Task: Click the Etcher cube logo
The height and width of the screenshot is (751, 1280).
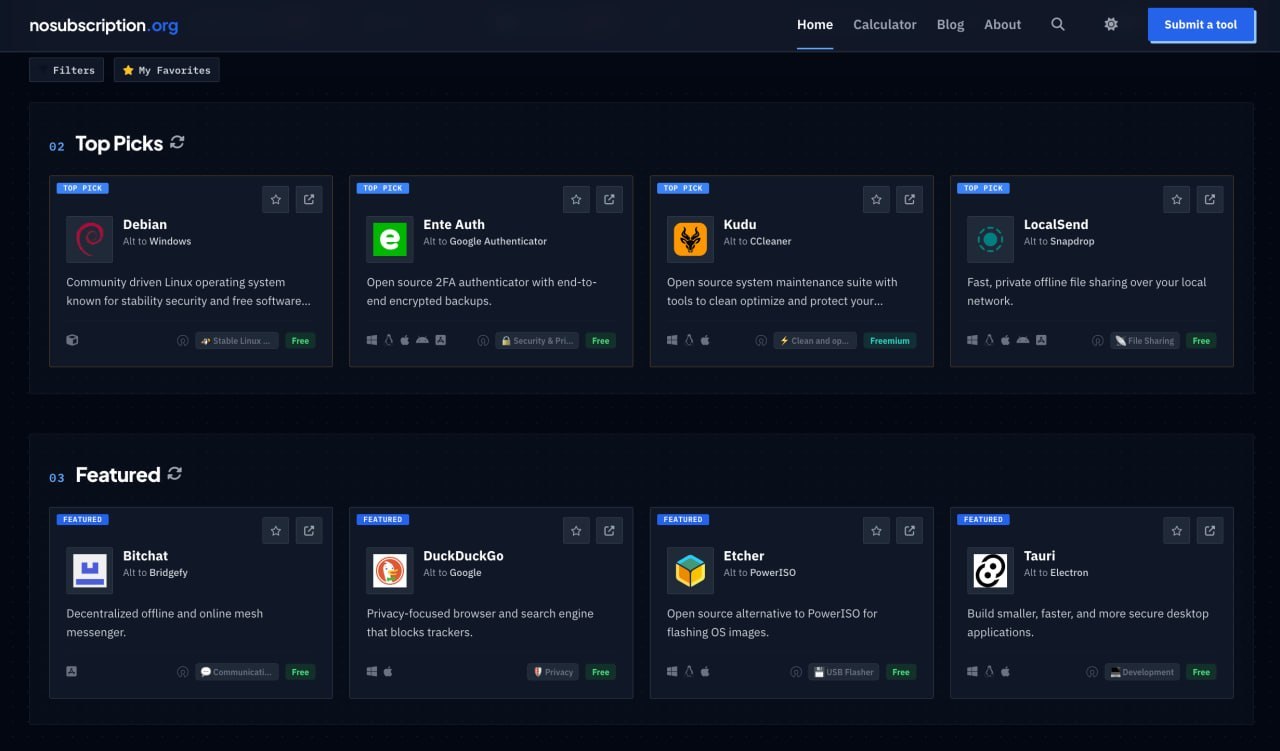Action: pos(690,571)
